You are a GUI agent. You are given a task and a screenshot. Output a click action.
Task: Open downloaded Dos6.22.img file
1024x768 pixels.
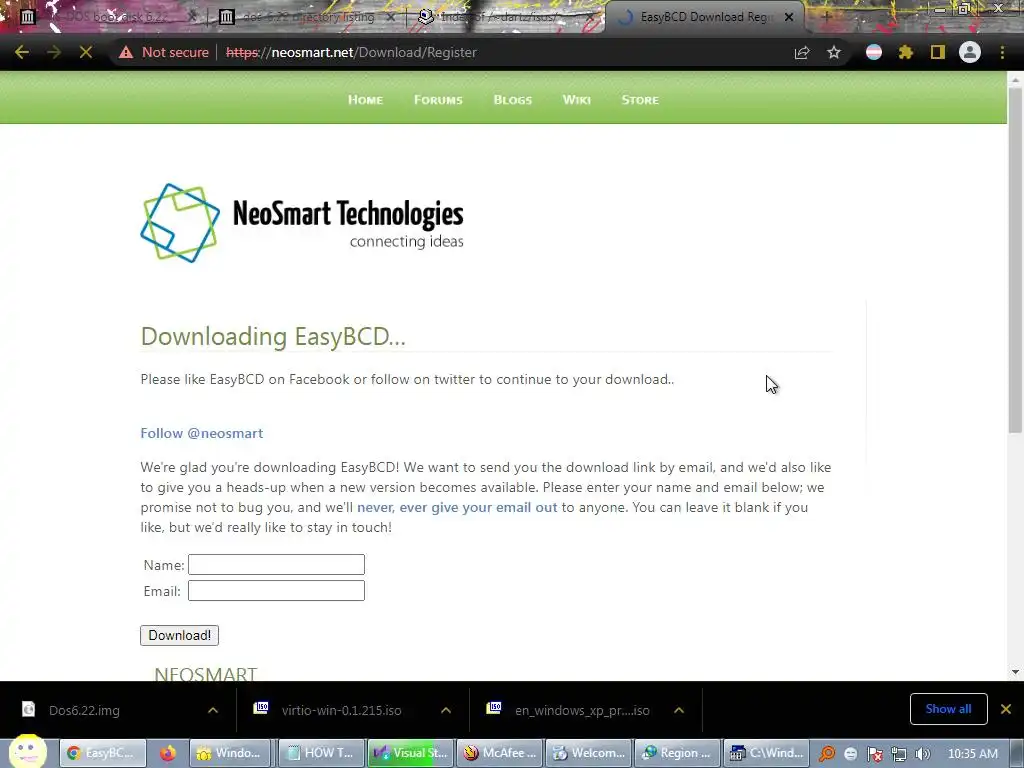click(x=84, y=711)
